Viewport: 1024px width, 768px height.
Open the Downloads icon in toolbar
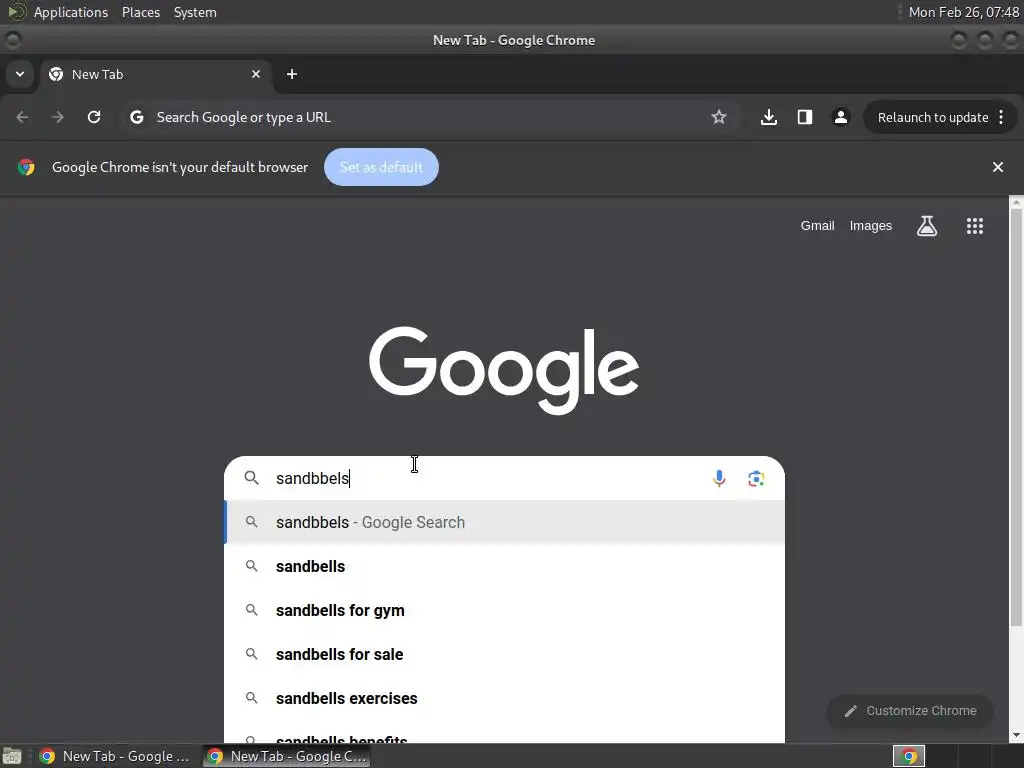click(x=769, y=118)
